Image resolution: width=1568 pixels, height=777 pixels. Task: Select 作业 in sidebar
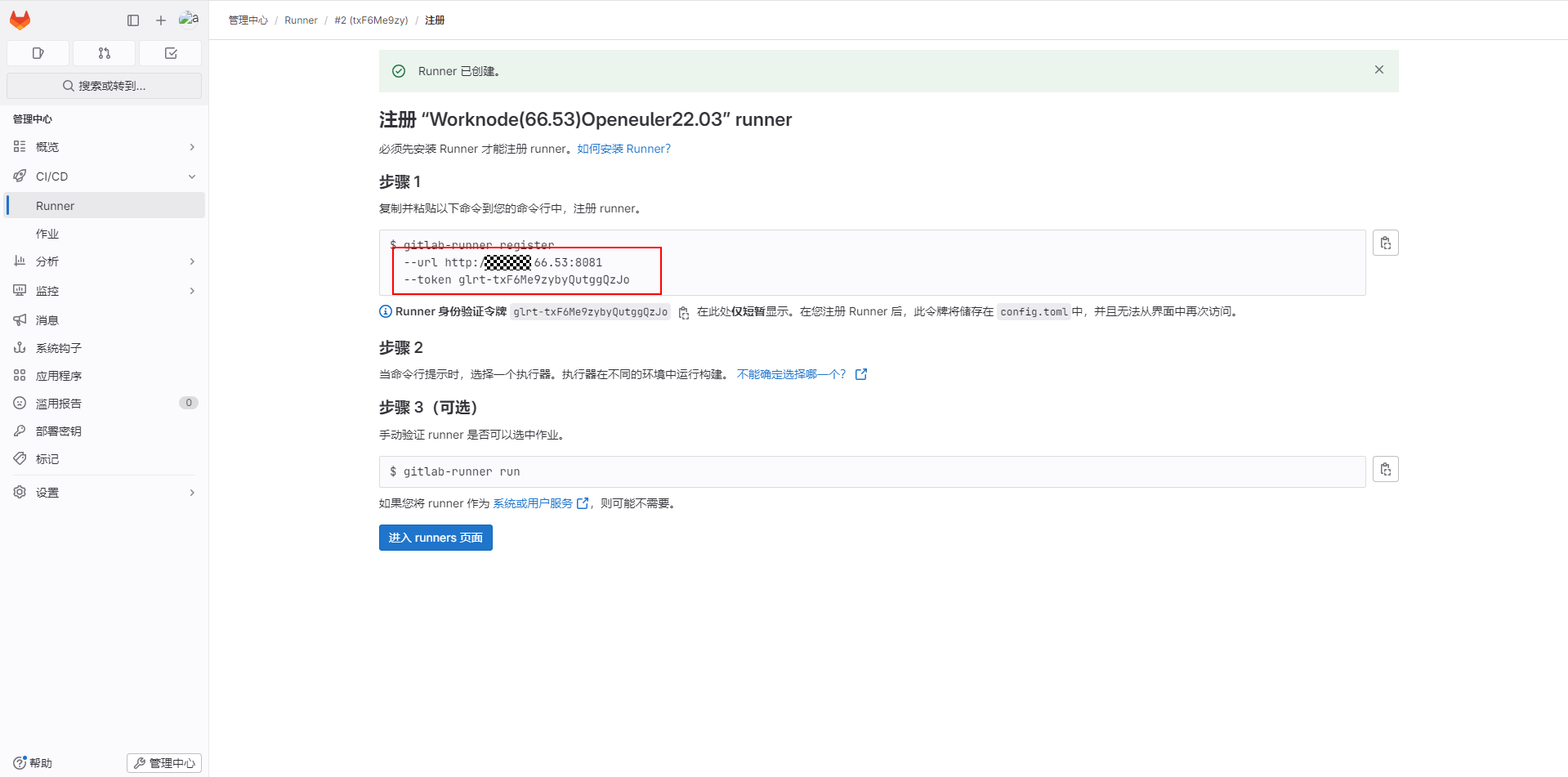coord(105,234)
